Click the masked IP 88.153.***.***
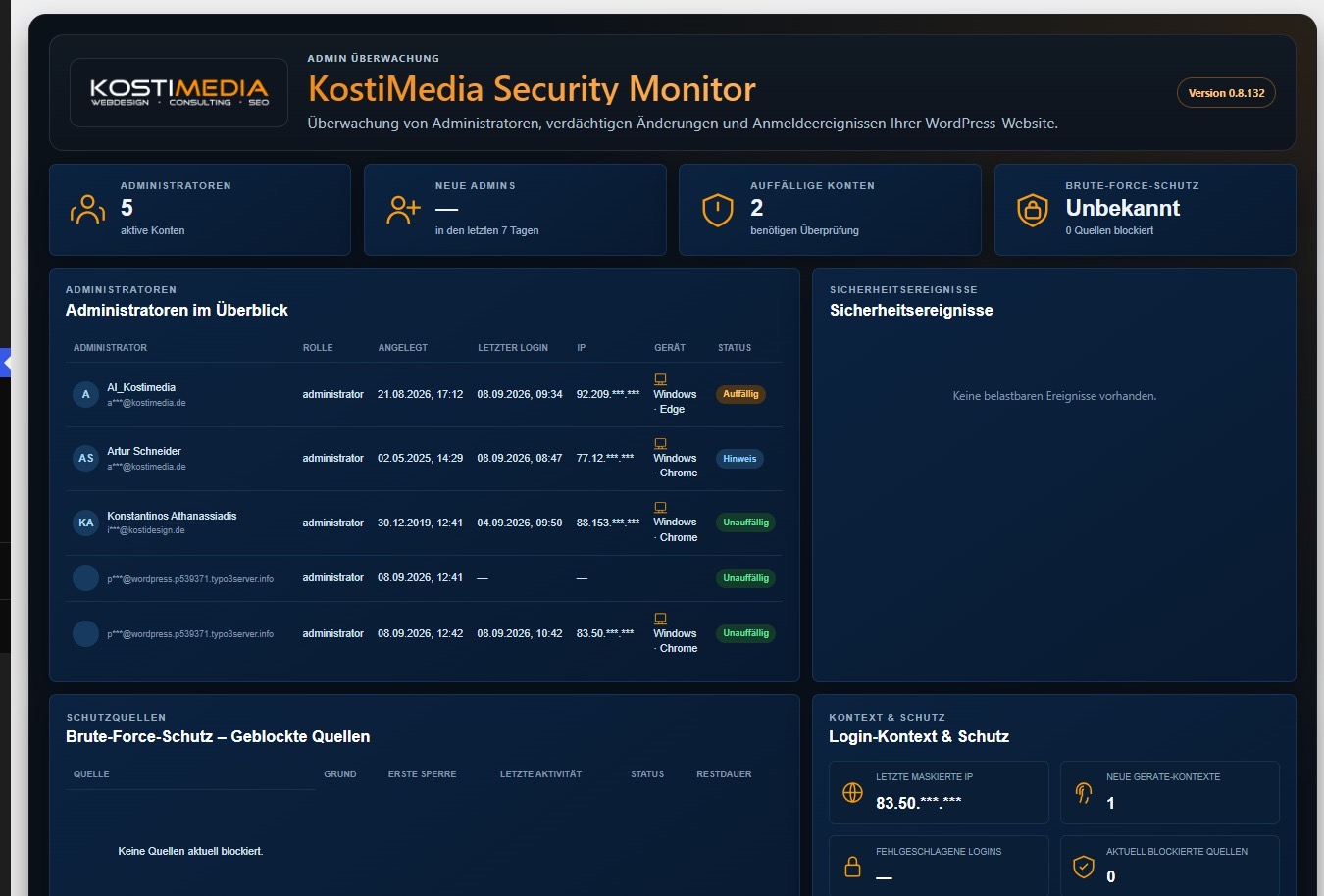This screenshot has width=1324, height=896. tap(608, 523)
